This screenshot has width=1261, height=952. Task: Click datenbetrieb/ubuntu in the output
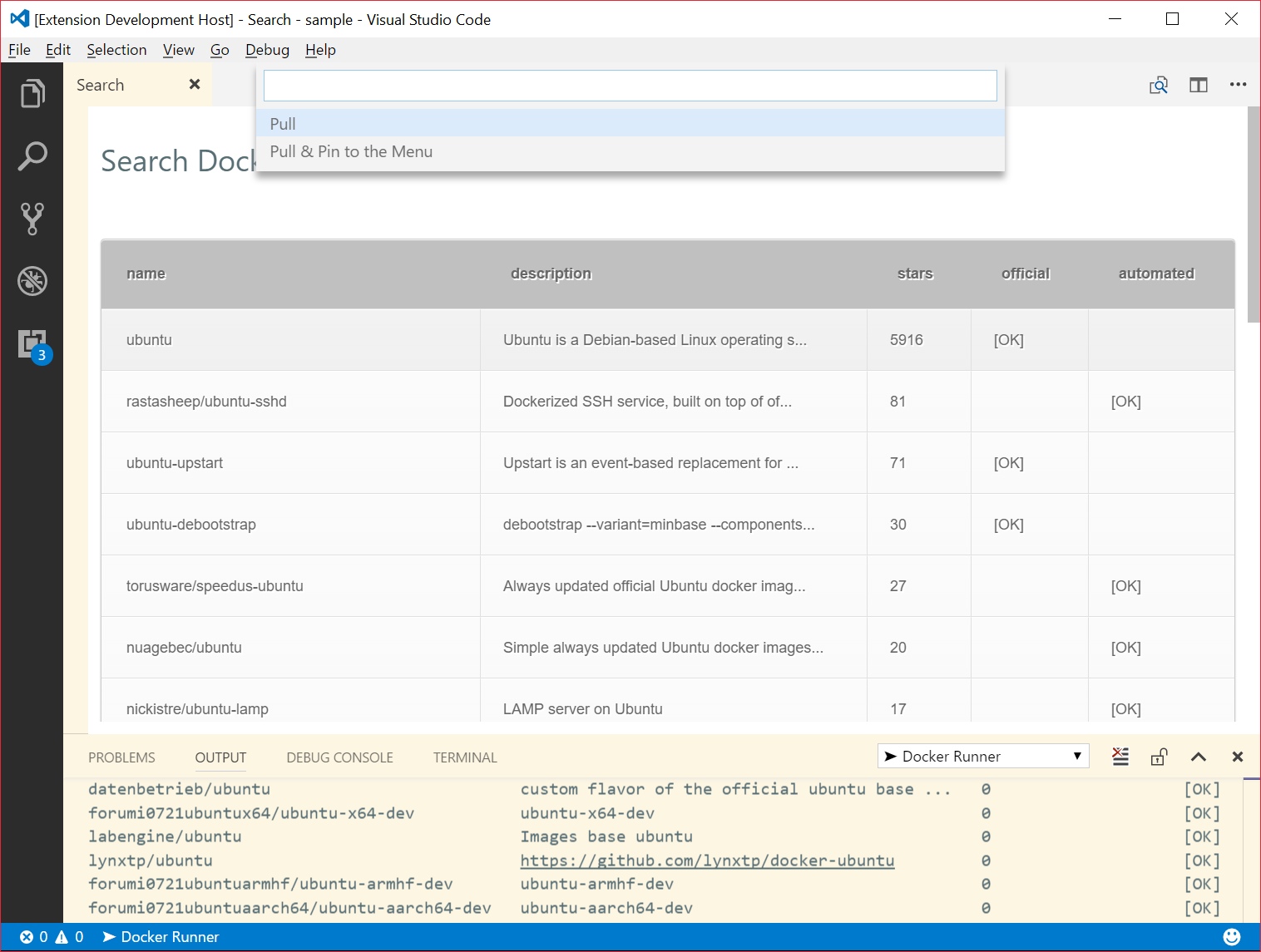coord(179,789)
